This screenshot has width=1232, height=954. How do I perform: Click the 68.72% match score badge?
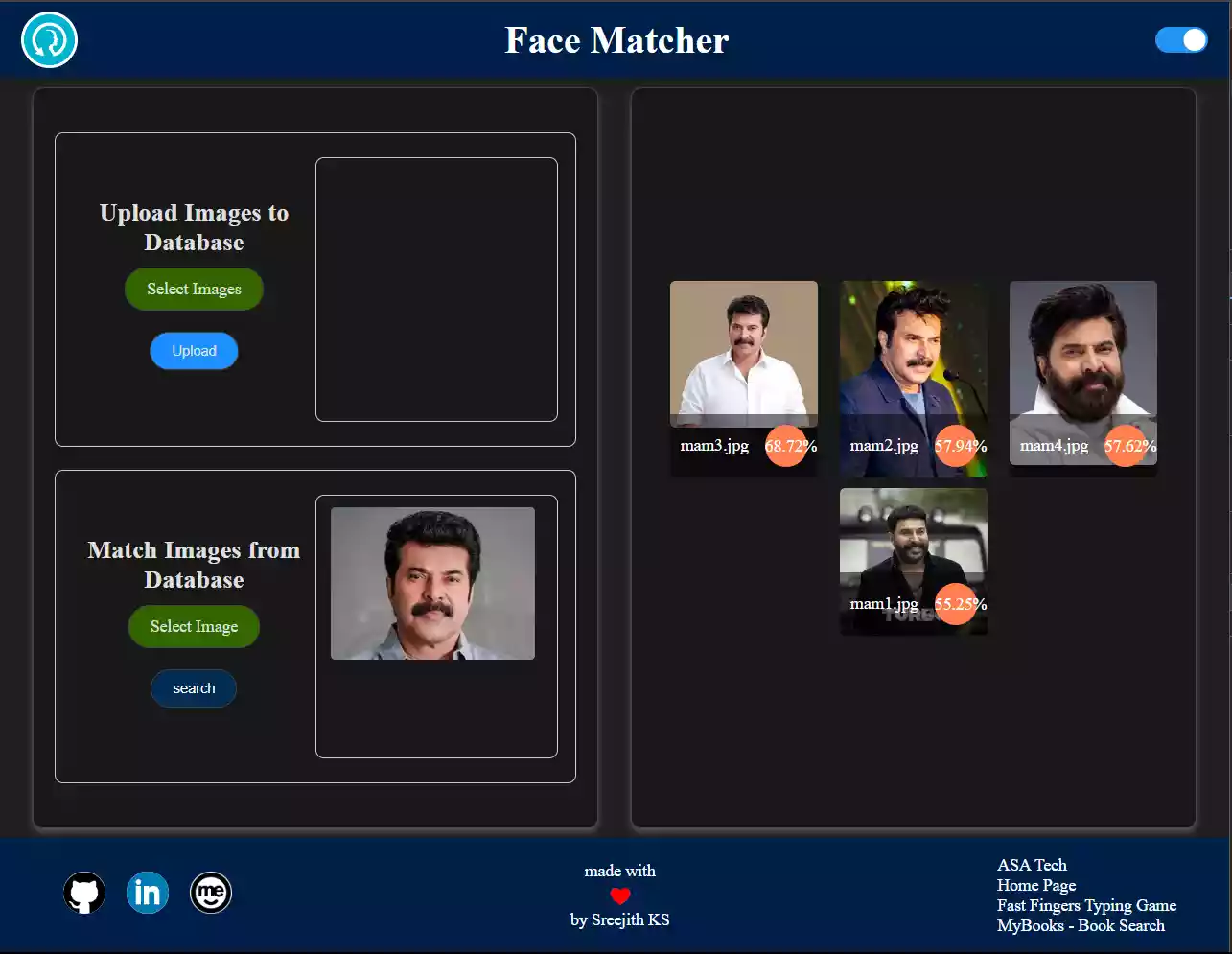point(787,446)
